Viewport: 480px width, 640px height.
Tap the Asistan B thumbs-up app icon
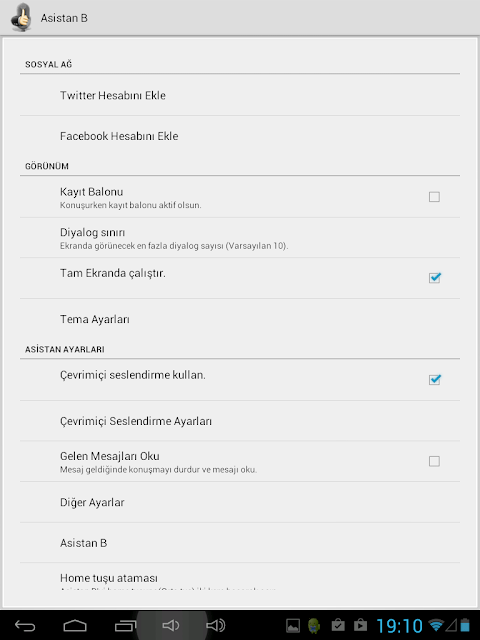pyautogui.click(x=21, y=18)
